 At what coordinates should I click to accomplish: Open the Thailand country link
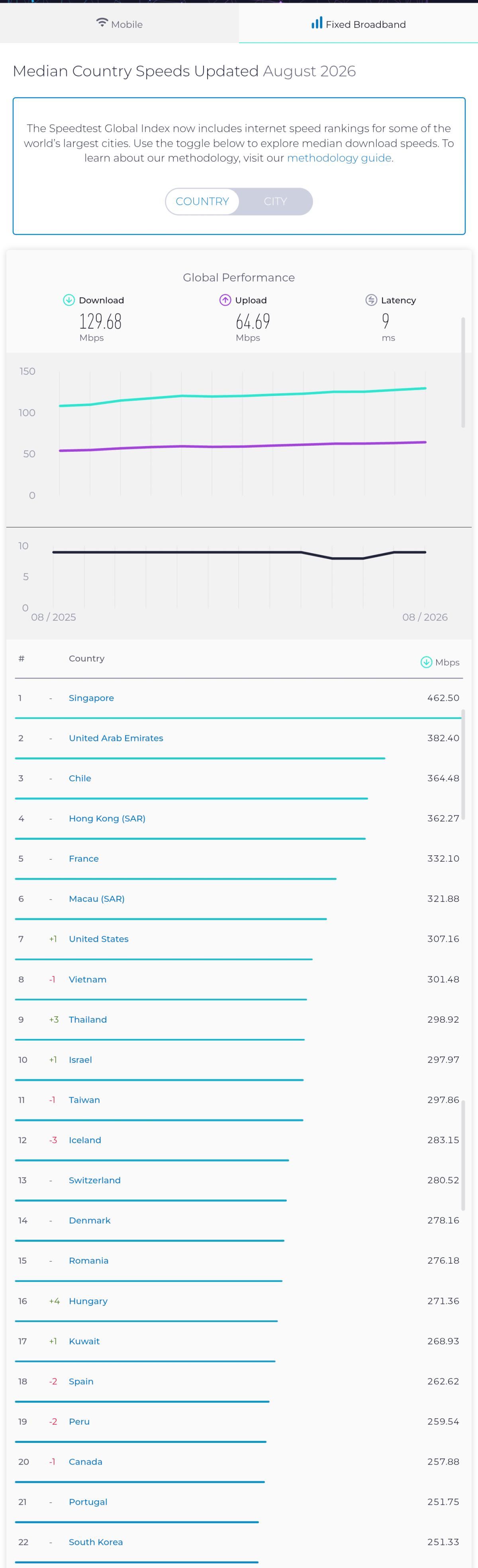pos(88,1019)
